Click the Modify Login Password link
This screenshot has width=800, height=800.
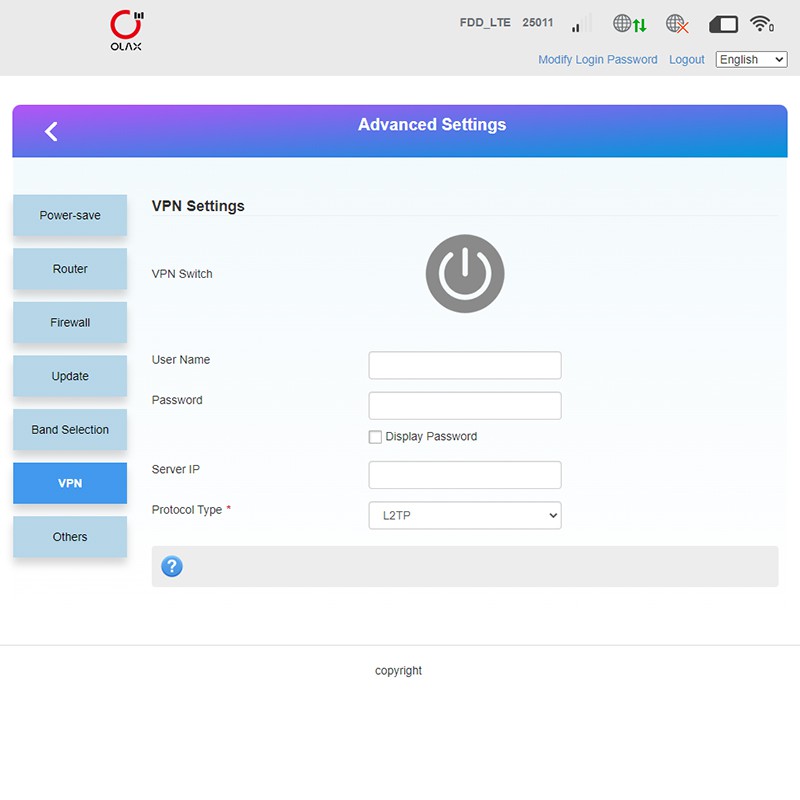[597, 60]
